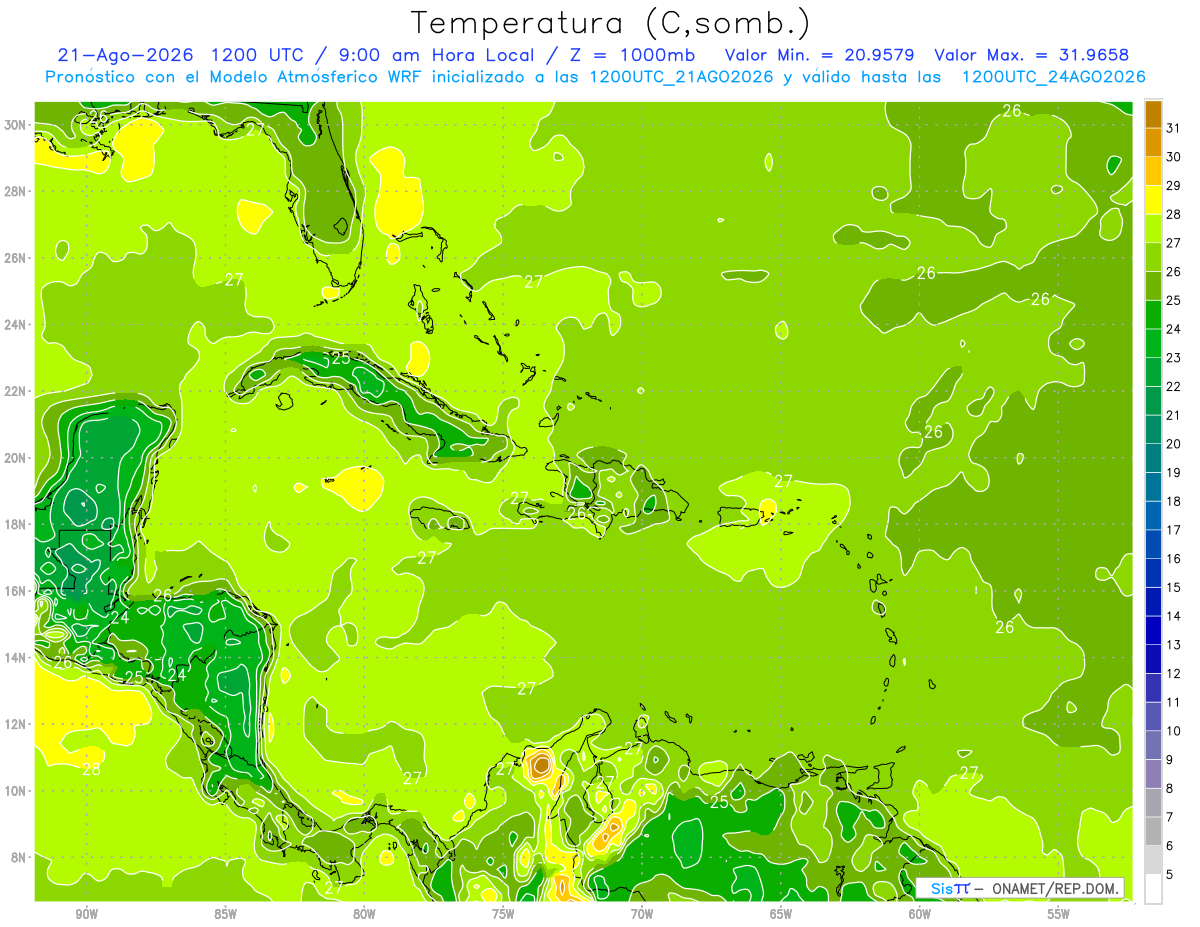Click the color scale value "6"
The width and height of the screenshot is (1200, 927).
[1171, 846]
